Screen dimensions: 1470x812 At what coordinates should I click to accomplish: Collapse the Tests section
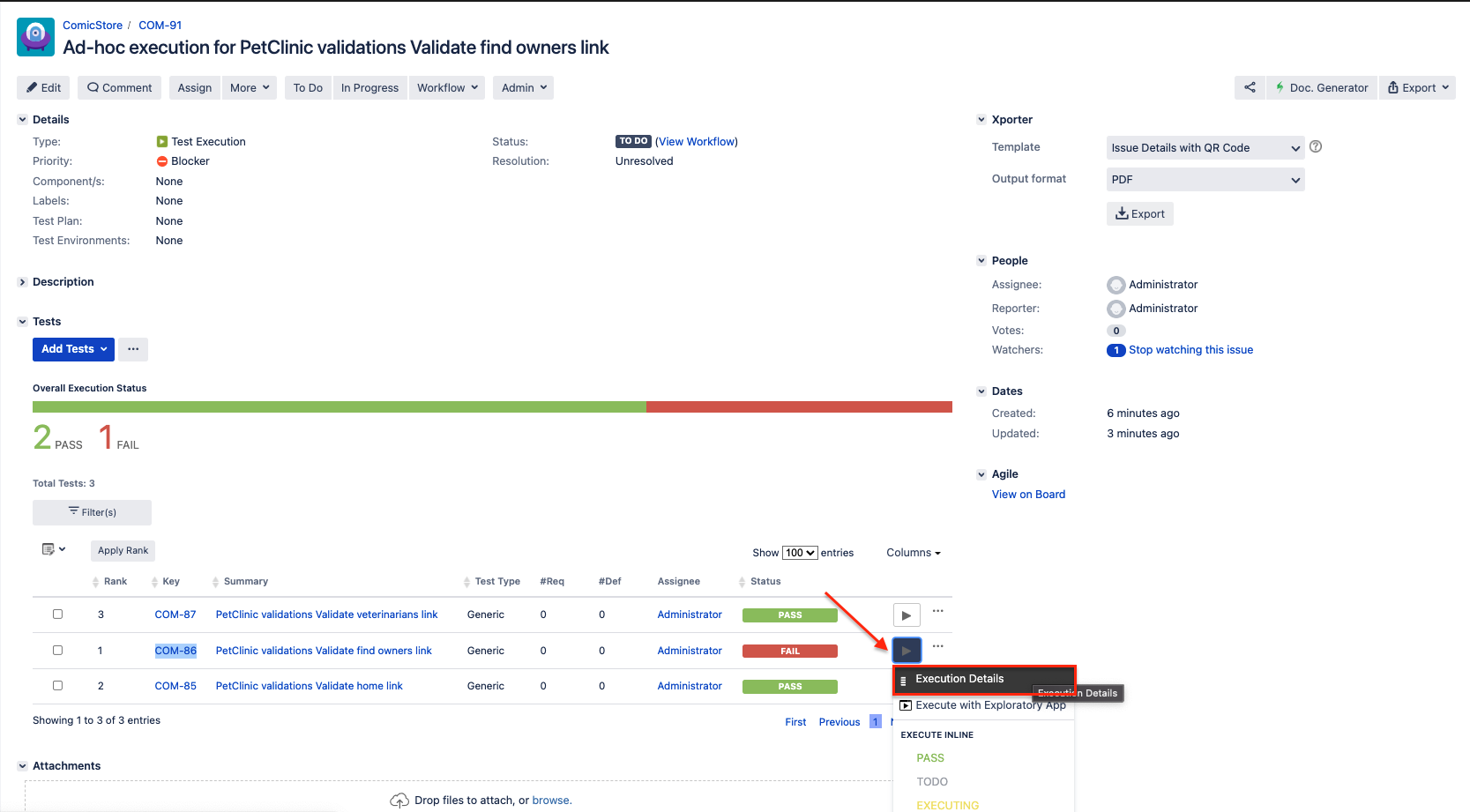point(23,322)
